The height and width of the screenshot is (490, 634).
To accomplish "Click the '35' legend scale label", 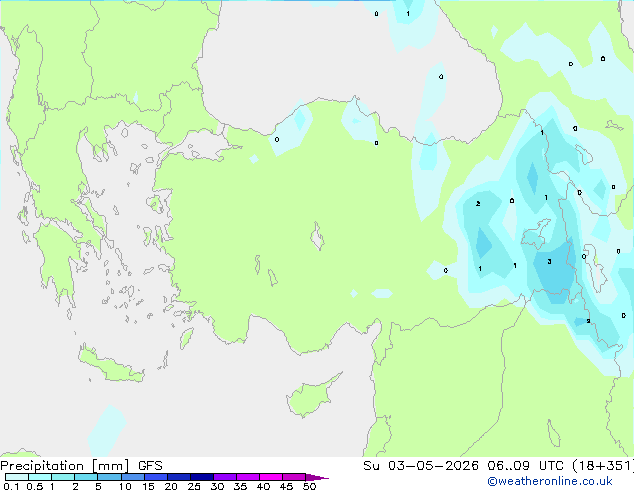I will [240, 486].
